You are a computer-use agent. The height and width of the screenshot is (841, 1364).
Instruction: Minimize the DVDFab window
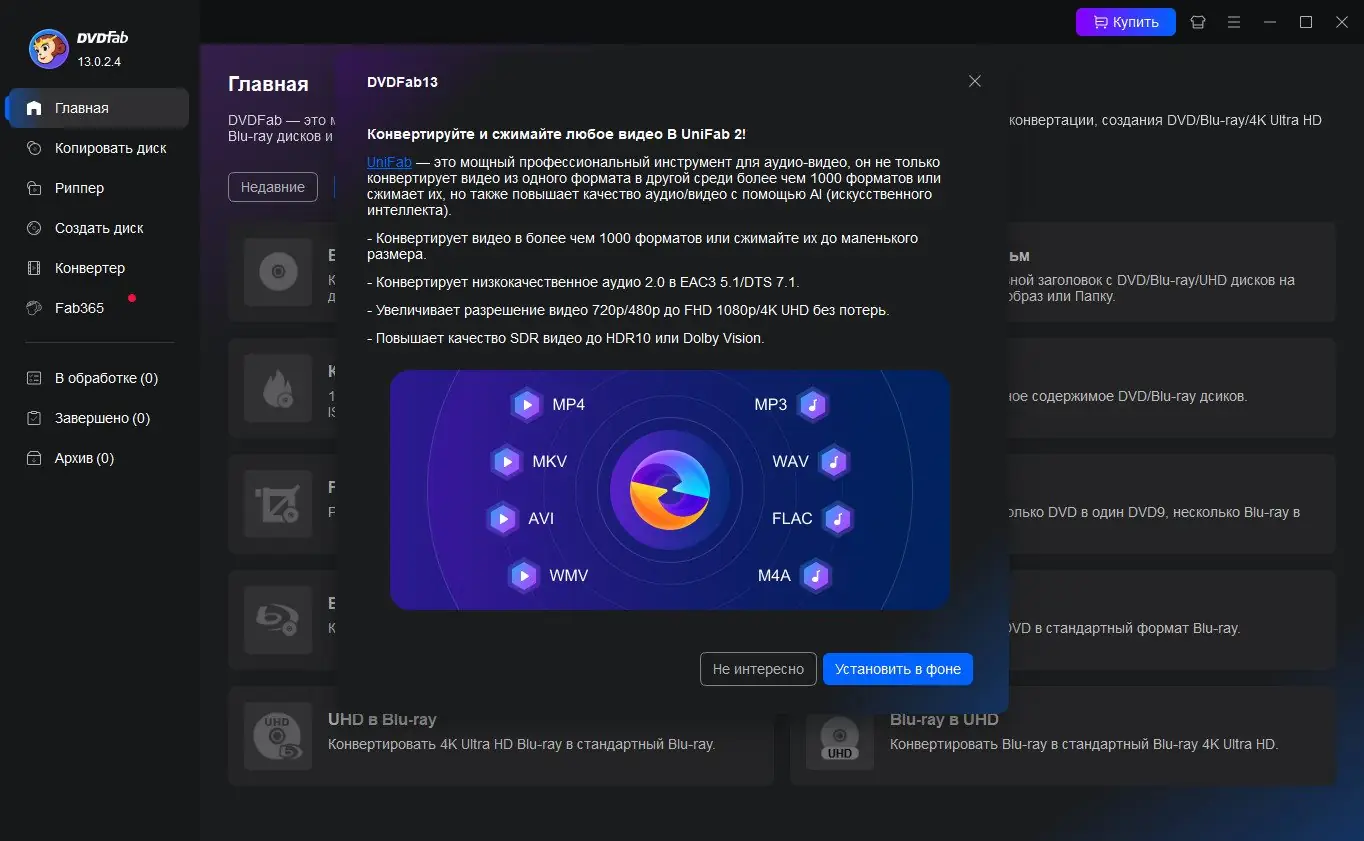point(1270,22)
